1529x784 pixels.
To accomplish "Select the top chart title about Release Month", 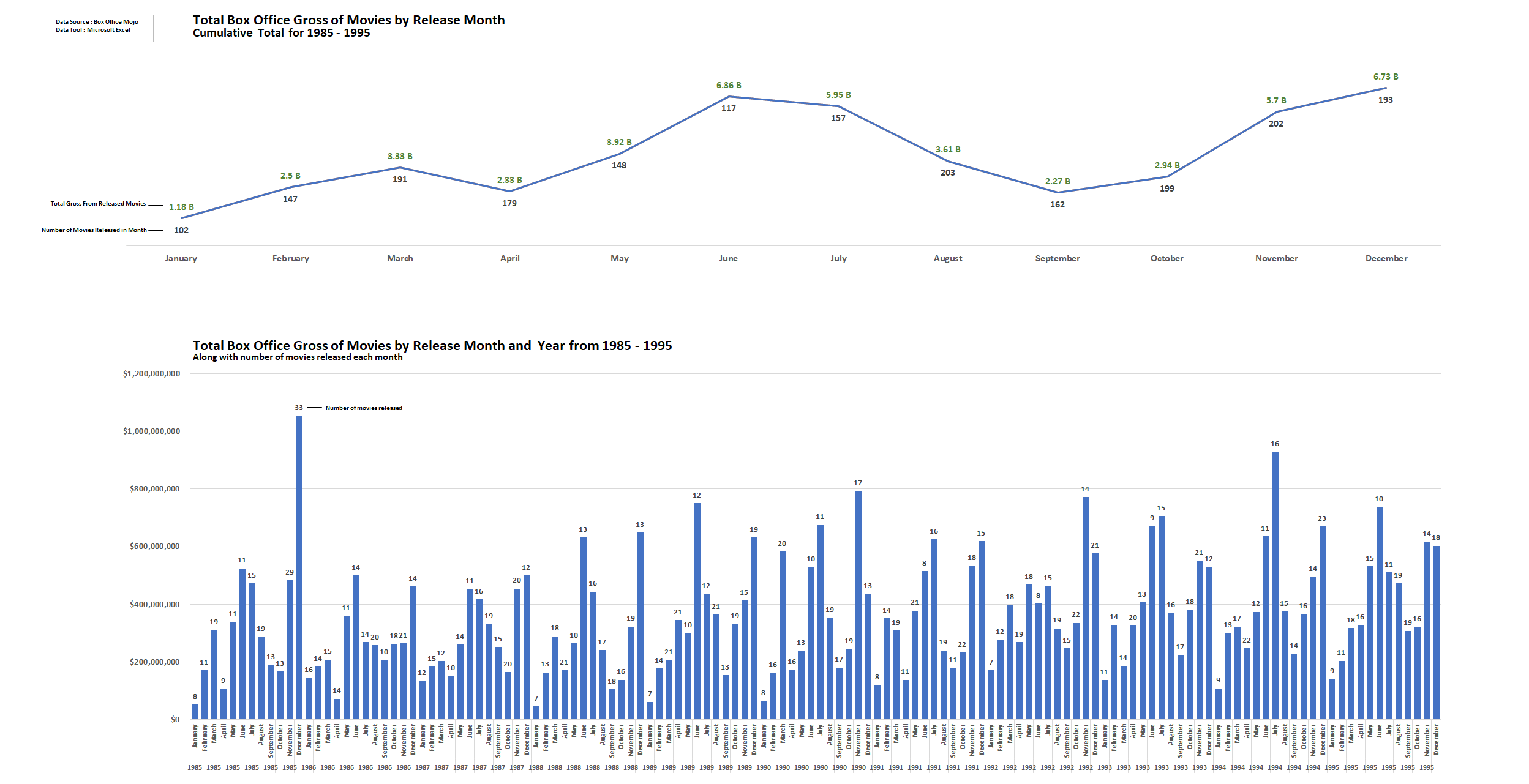I will coord(348,20).
